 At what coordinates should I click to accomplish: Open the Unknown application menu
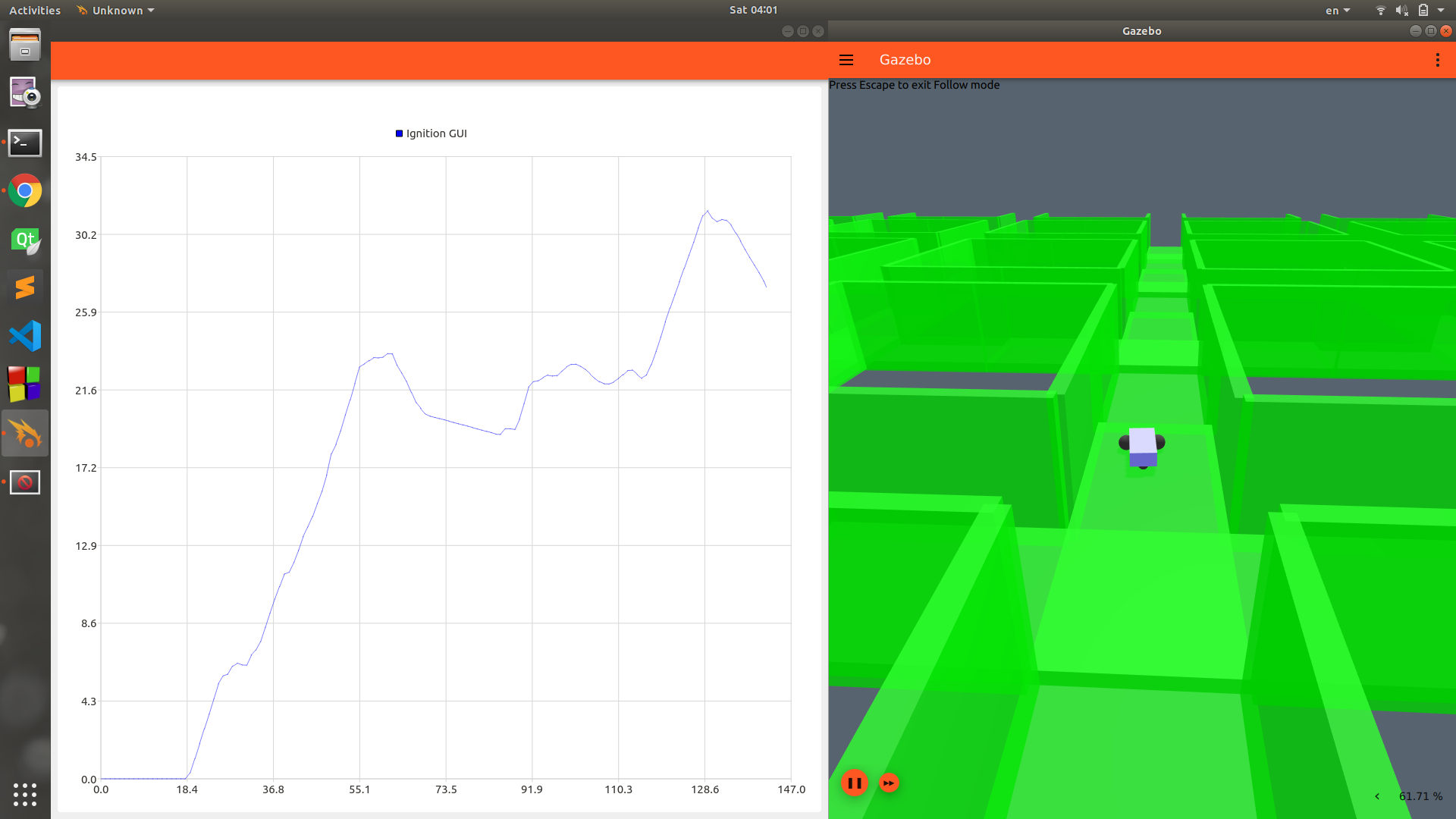[116, 11]
